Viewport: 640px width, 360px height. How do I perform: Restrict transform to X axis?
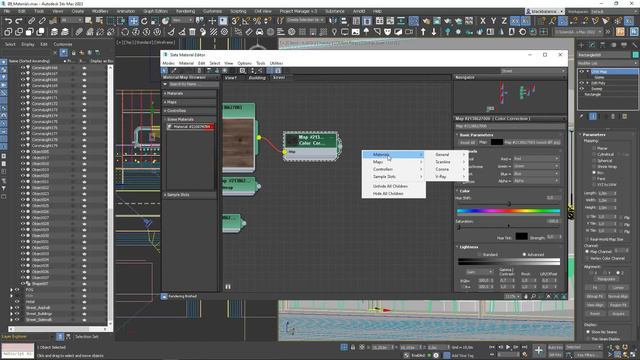point(483,20)
